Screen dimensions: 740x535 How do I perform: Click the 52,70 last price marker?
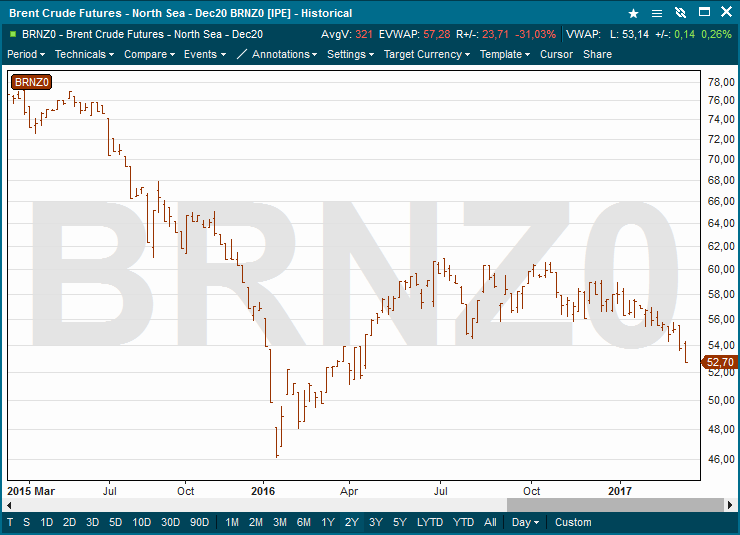720,362
